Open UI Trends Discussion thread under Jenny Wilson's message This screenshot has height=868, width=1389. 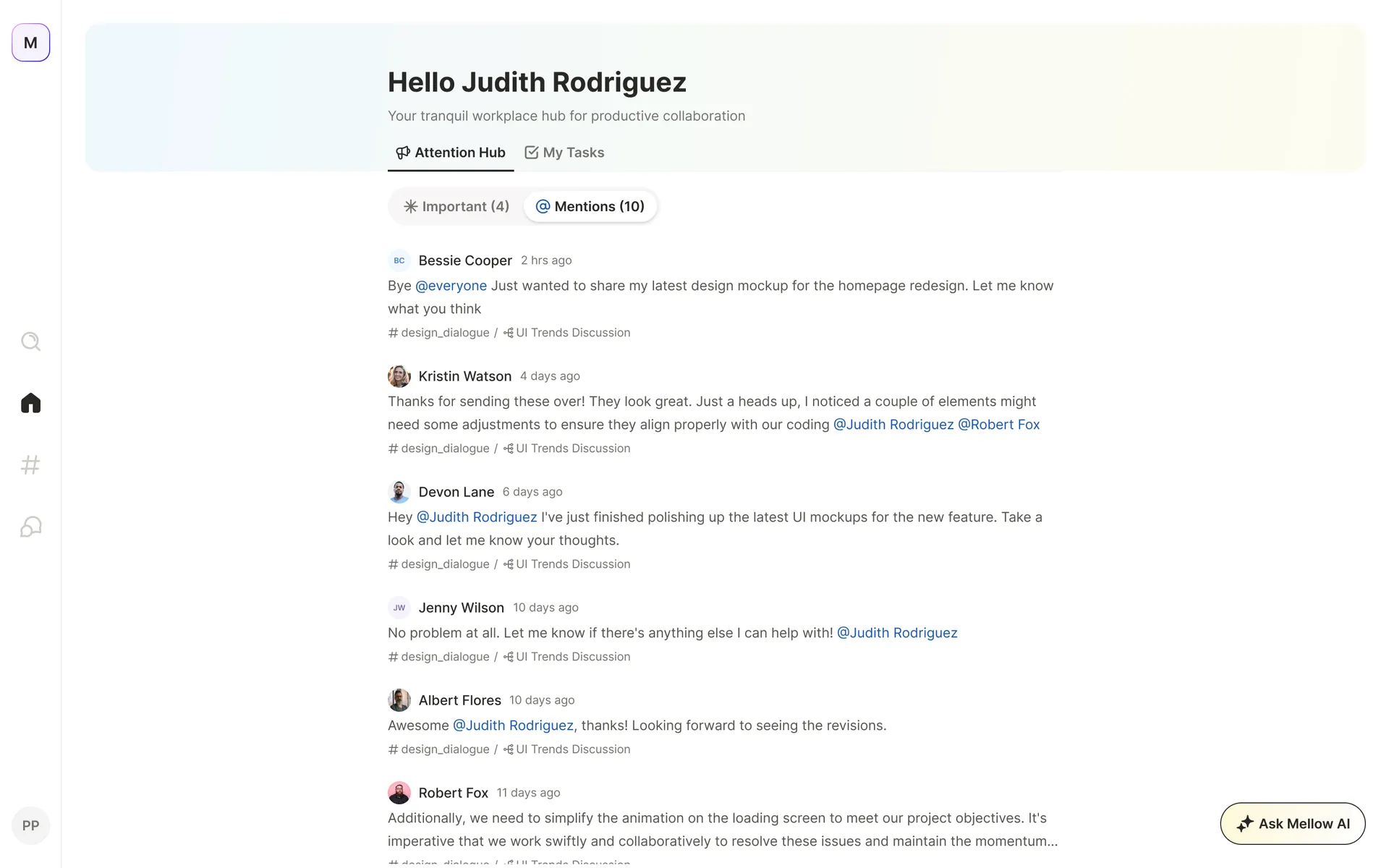[567, 657]
